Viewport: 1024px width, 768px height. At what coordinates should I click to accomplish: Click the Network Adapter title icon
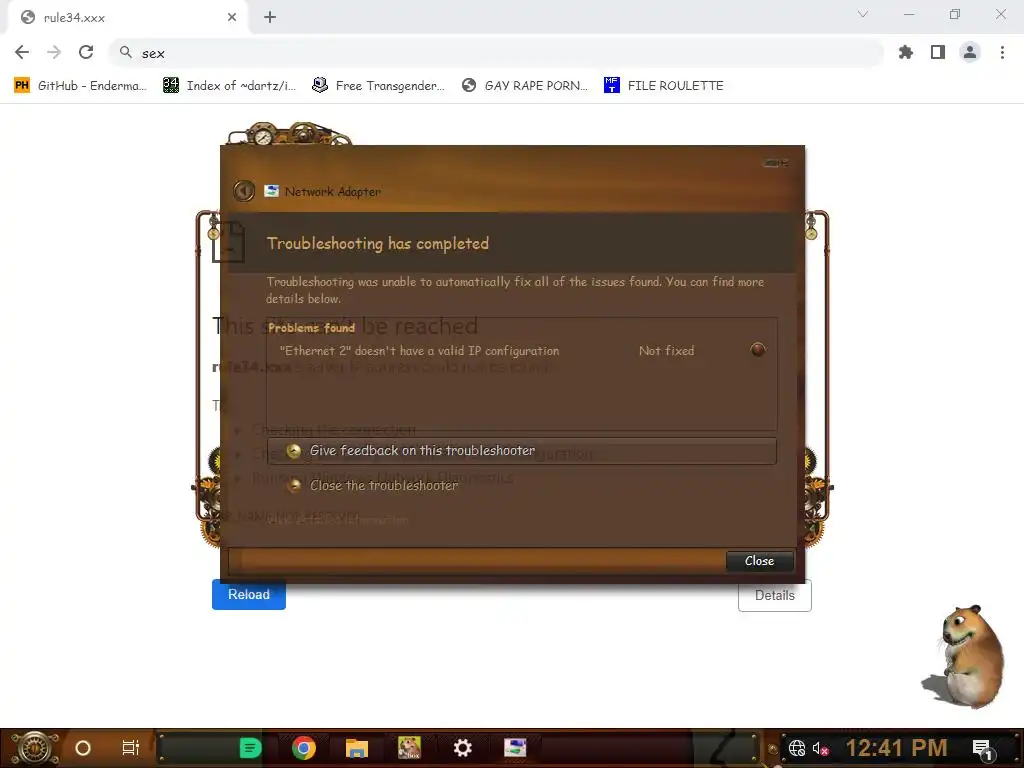[272, 191]
